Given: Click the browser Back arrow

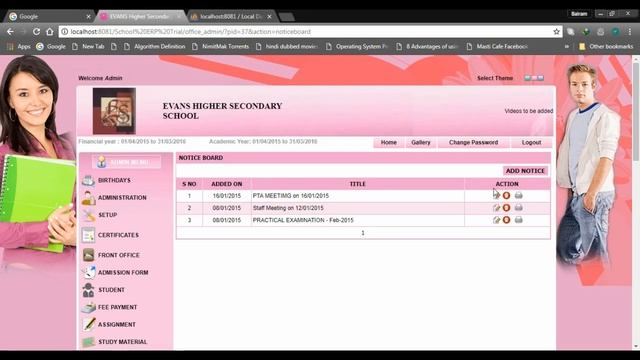Looking at the screenshot, I should (10, 31).
